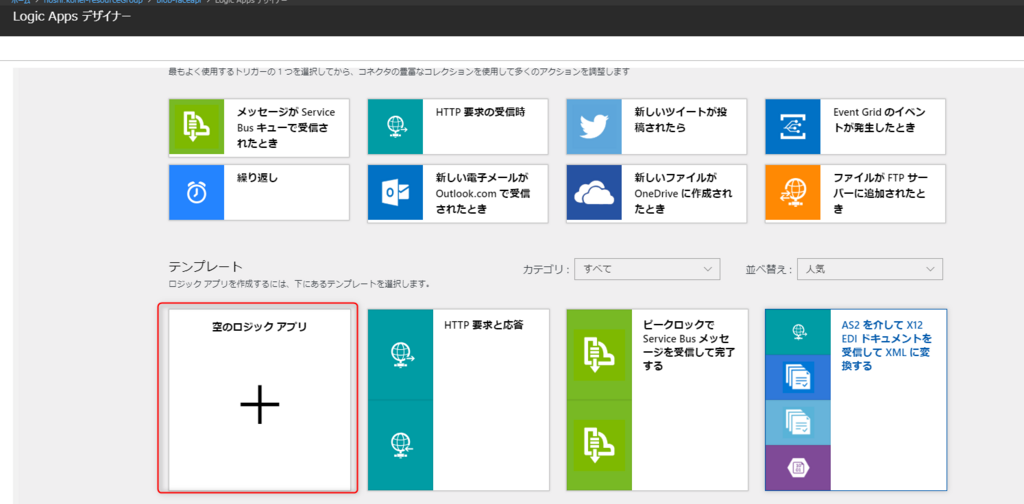The width and height of the screenshot is (1024, 504).
Task: Click the plus icon for 空のロジック アプリ
Action: point(260,405)
